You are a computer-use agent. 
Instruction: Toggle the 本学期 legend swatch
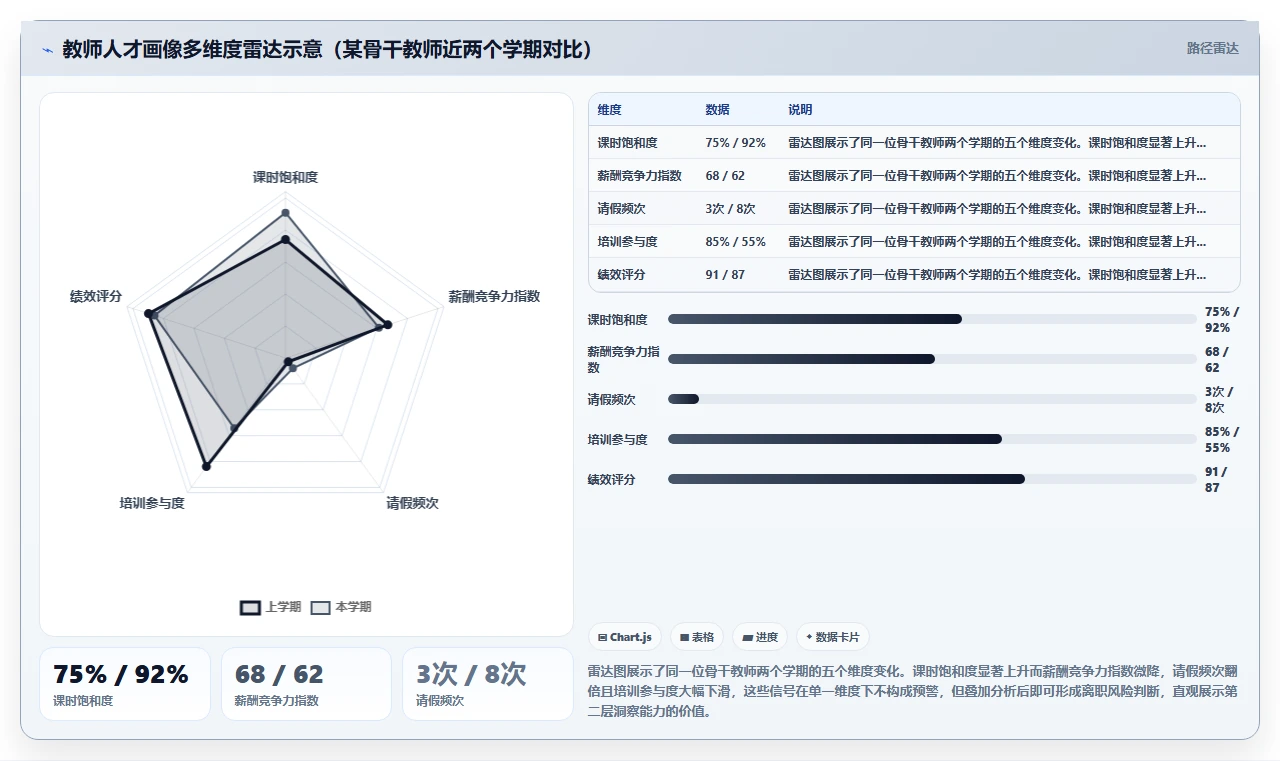tap(320, 608)
